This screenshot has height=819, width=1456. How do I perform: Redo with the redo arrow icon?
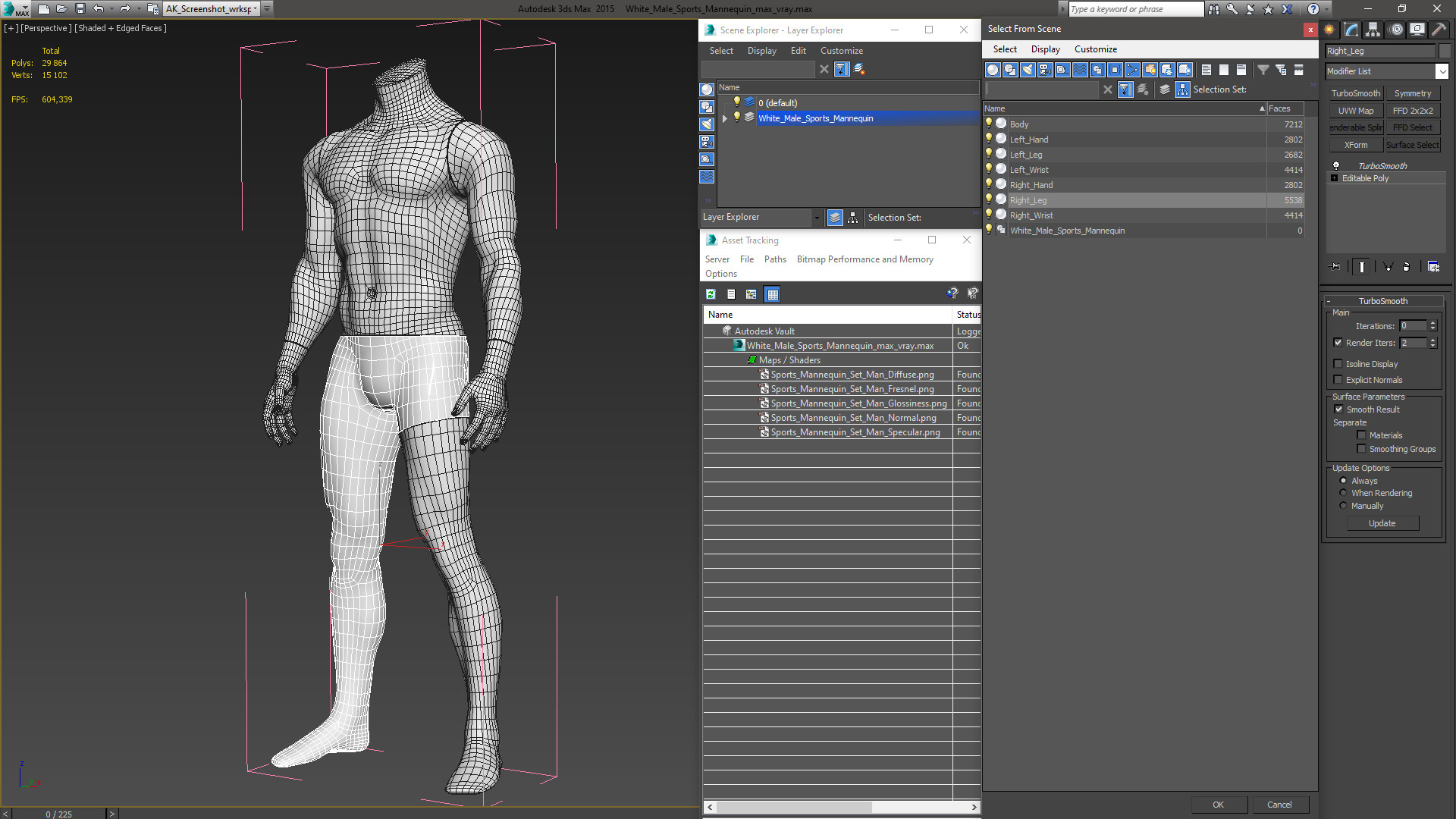click(x=125, y=9)
